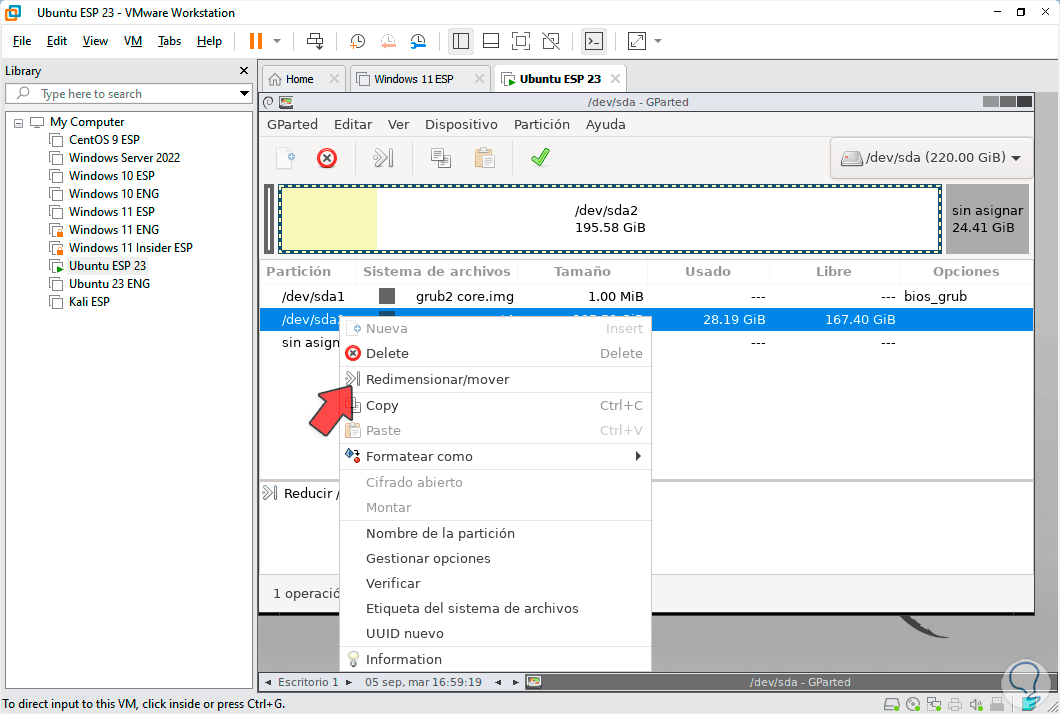
Task: Open the VMware Help menu
Action: pos(209,41)
